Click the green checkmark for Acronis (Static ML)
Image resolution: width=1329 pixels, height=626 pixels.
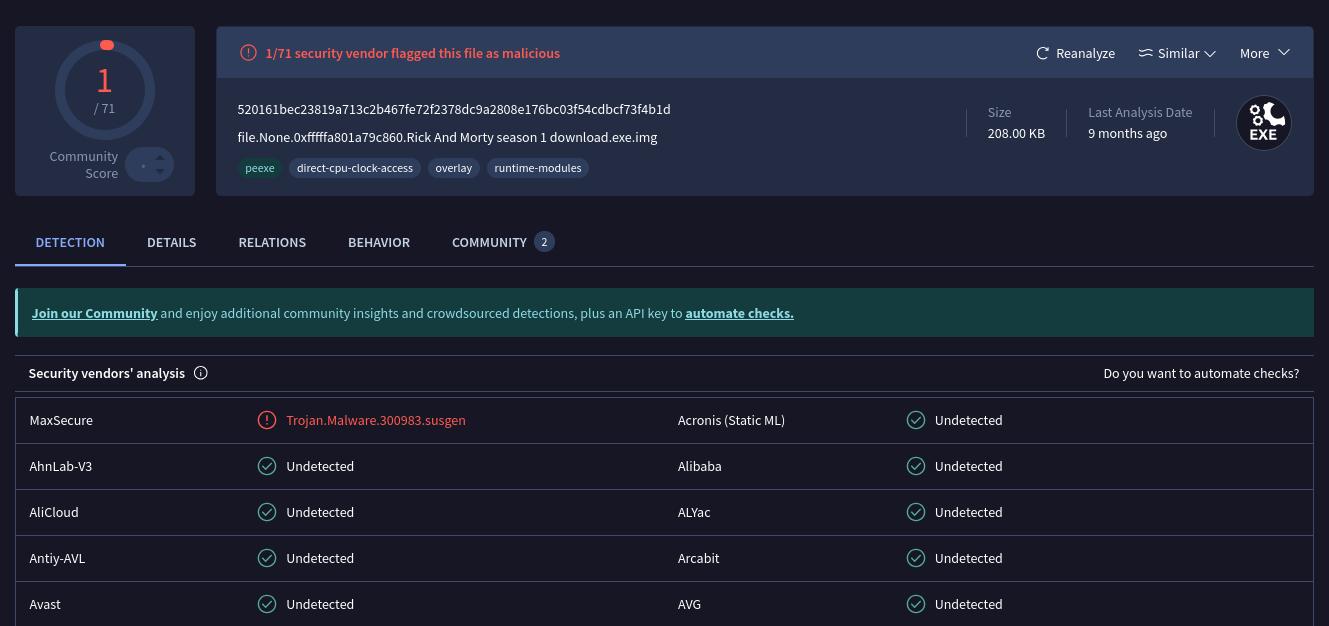pos(915,420)
